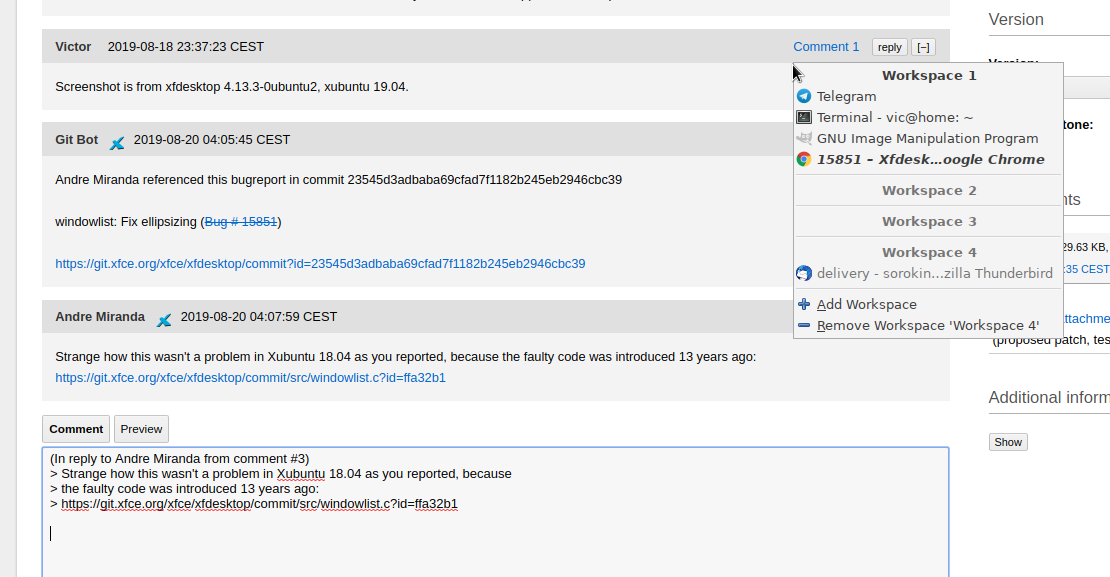Click the plus icon for Add Workspace

point(804,304)
